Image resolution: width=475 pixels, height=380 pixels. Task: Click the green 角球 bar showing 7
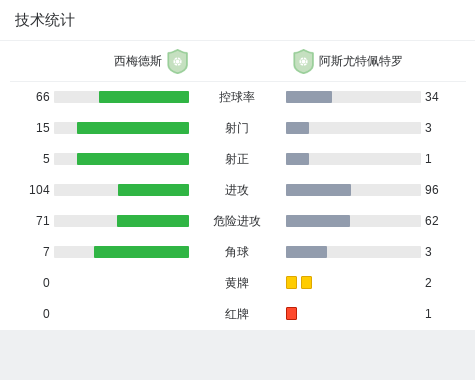pyautogui.click(x=141, y=252)
